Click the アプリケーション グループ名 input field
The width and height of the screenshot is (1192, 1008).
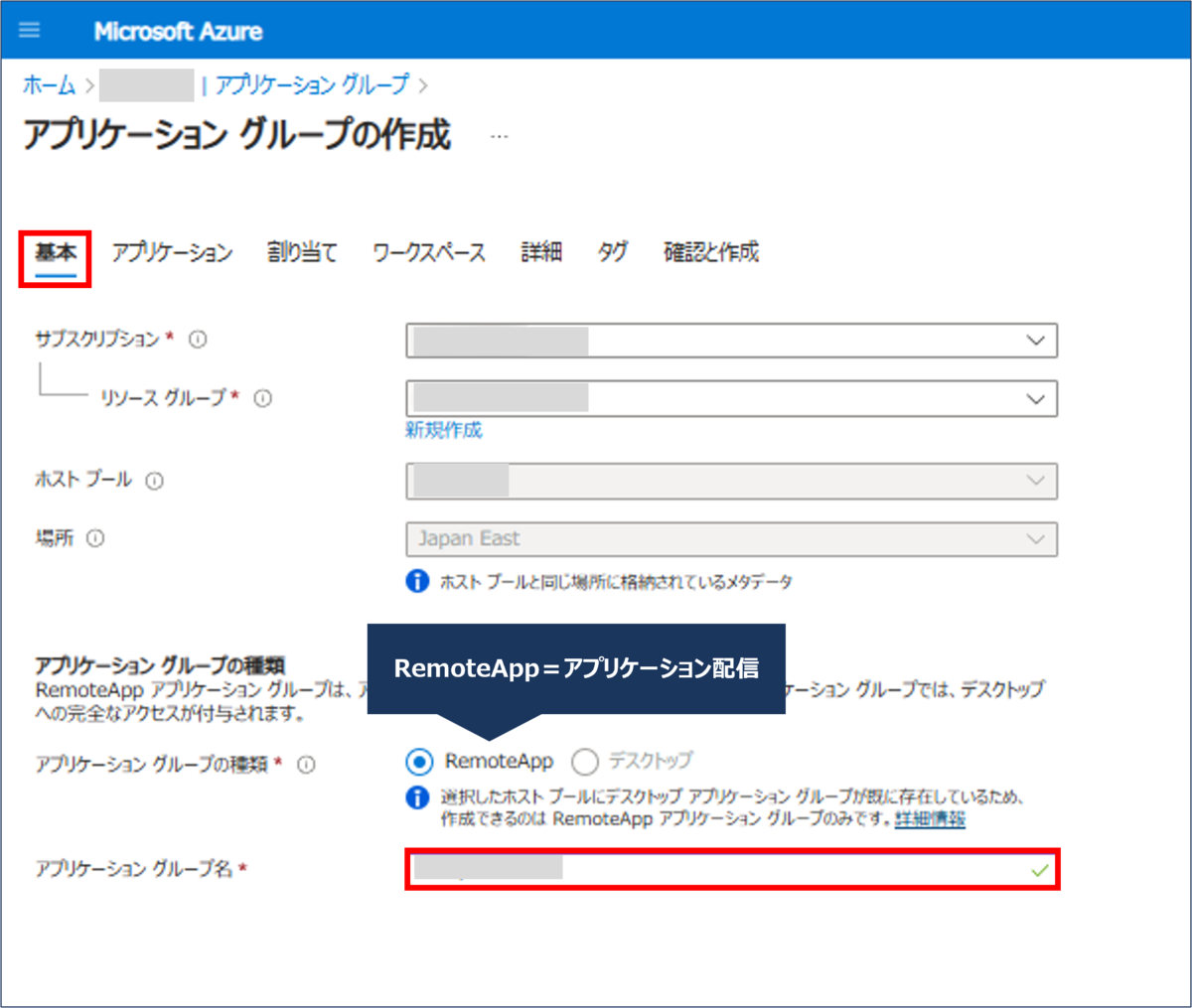point(732,869)
